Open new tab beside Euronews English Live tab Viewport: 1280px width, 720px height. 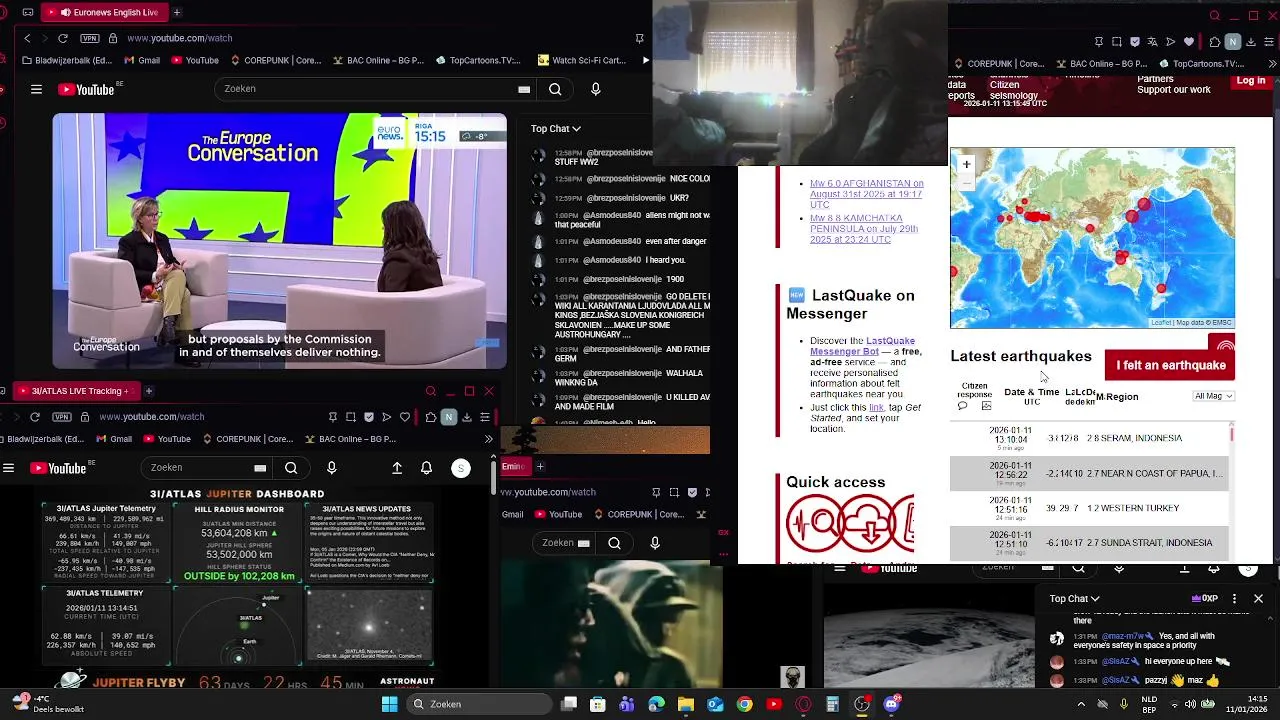pos(176,12)
